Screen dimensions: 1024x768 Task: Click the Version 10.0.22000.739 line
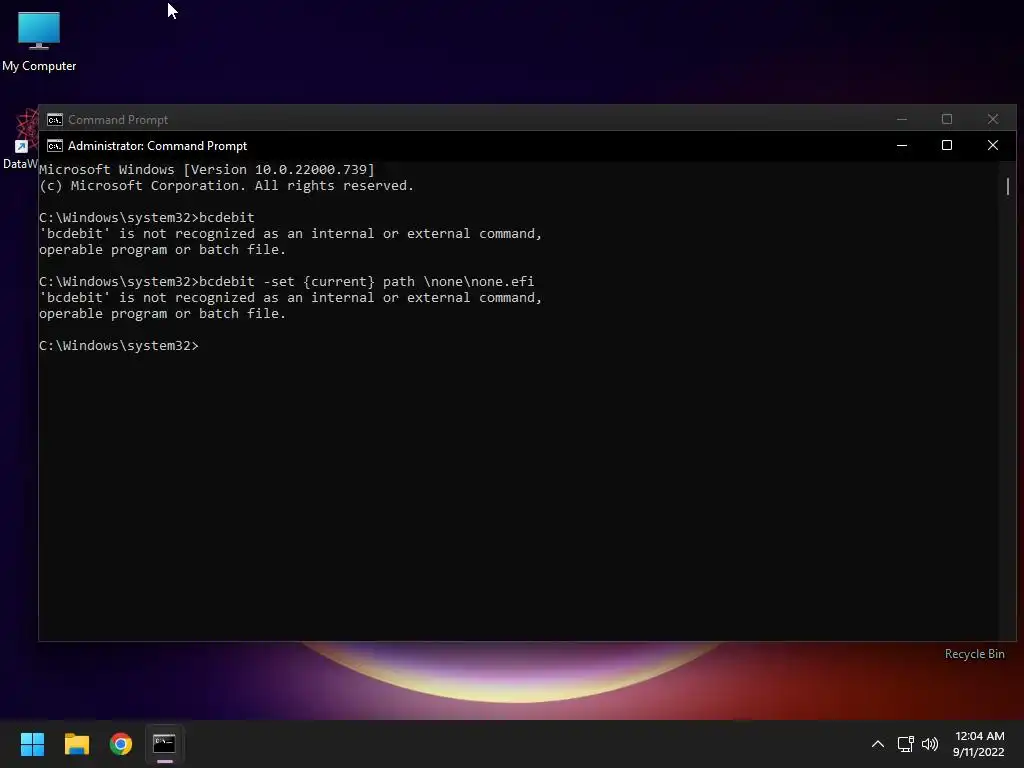coord(207,170)
